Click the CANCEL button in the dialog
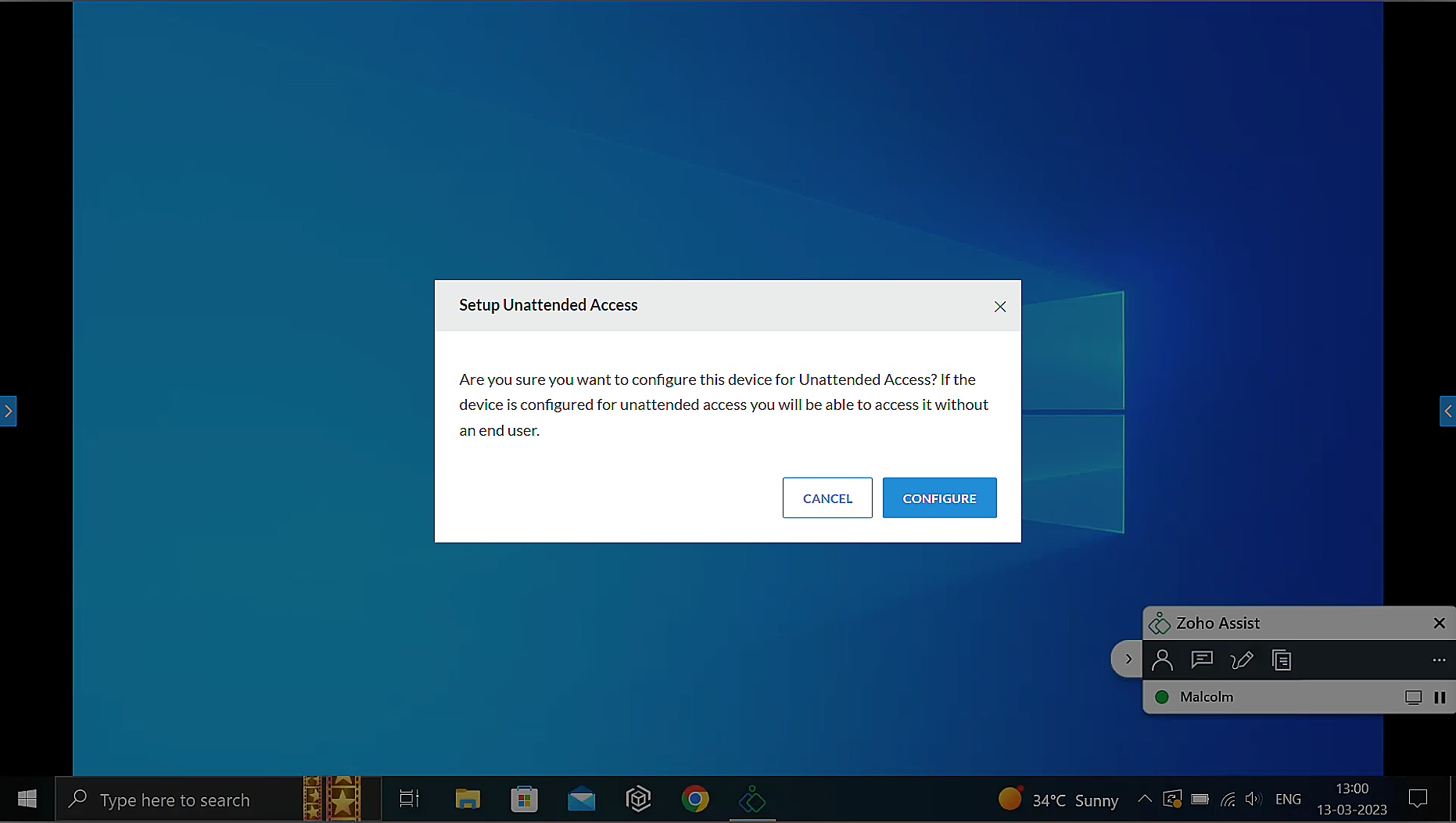The image size is (1456, 823). [x=827, y=498]
